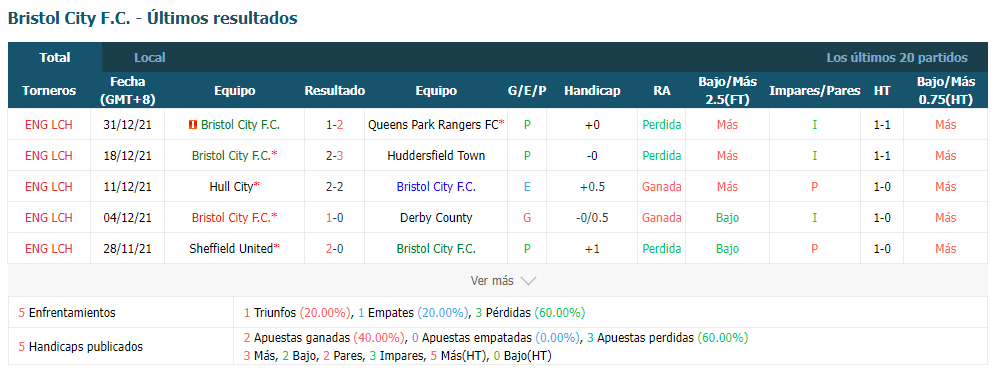The width and height of the screenshot is (995, 371).
Task: Open the 2-3 match result score
Action: point(334,156)
